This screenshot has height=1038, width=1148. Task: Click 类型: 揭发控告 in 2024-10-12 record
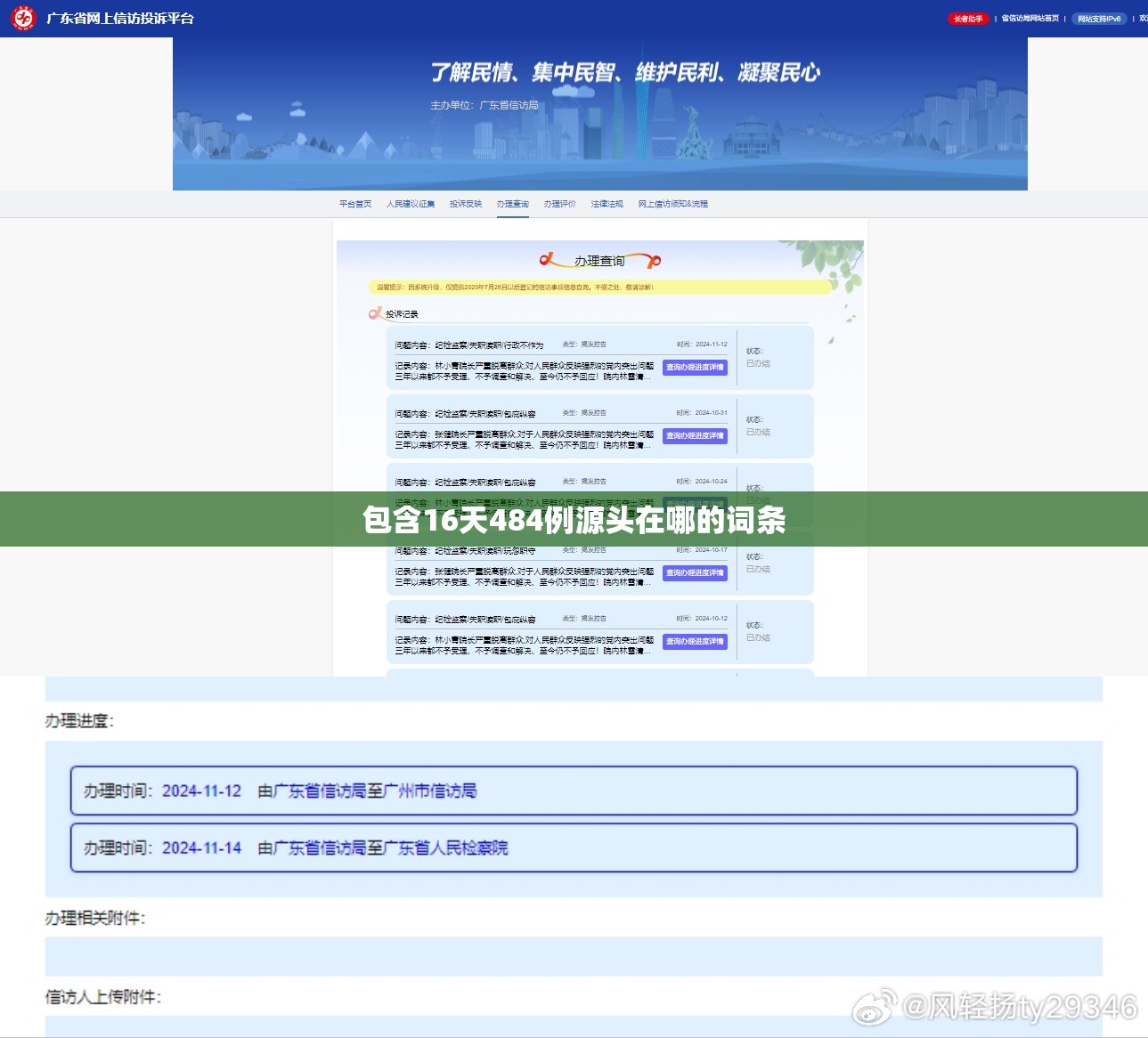click(584, 619)
